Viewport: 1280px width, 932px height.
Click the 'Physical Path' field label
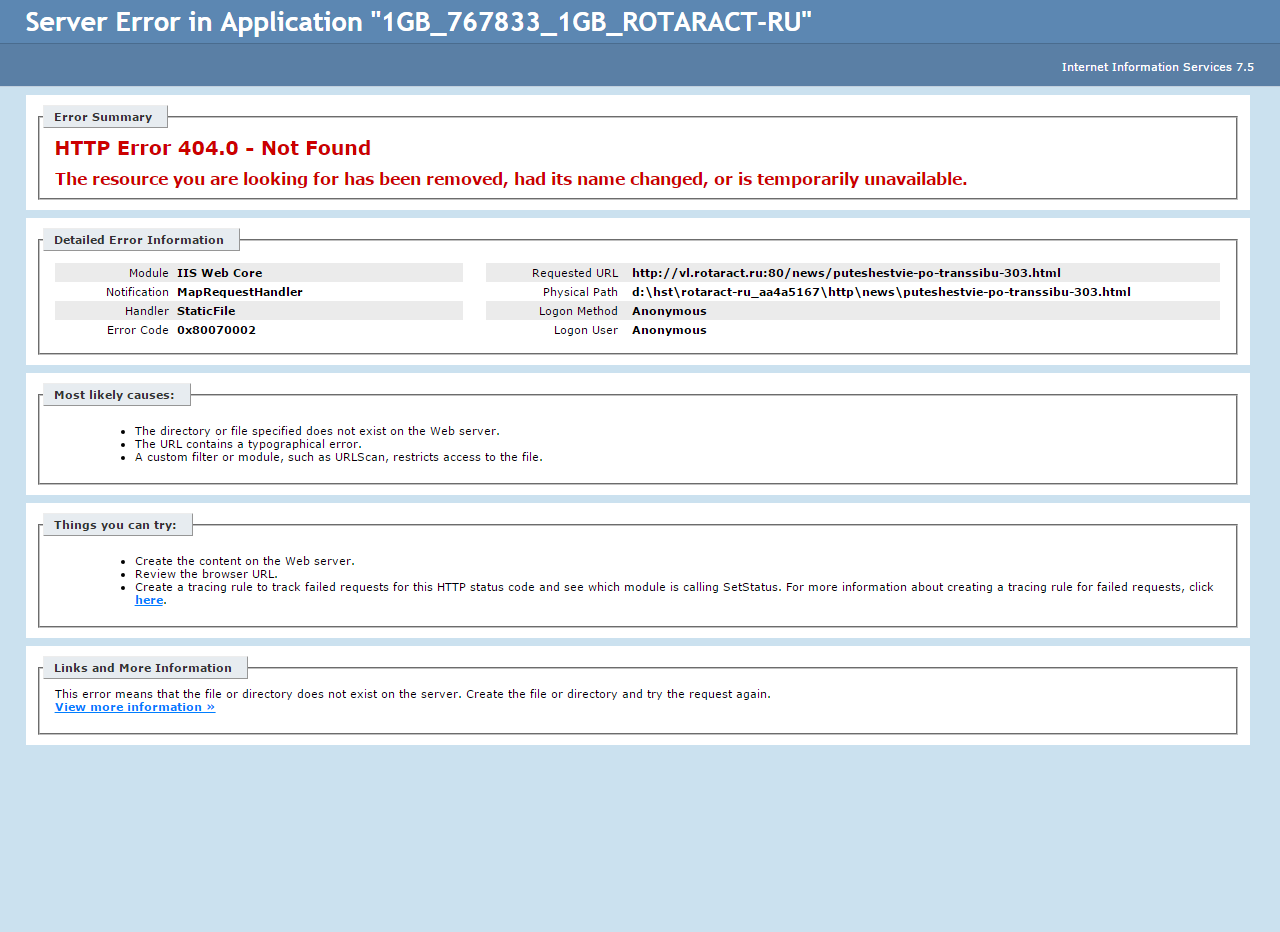point(580,292)
